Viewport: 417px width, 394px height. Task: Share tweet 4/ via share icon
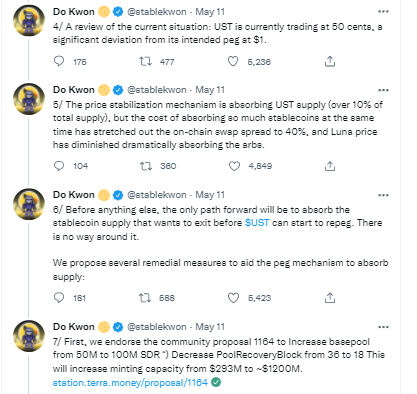point(330,61)
